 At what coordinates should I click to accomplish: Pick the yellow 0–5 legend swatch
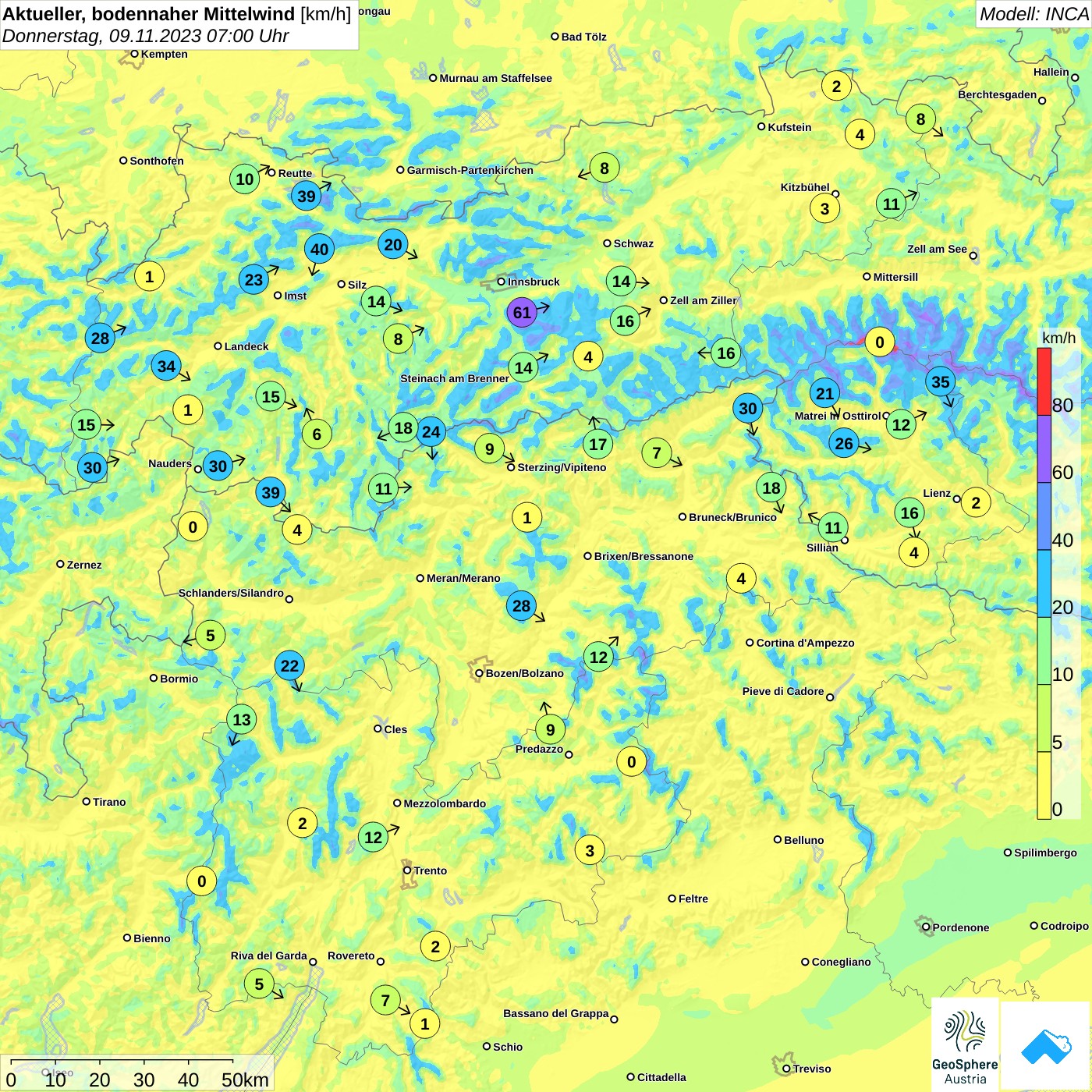tap(1044, 785)
